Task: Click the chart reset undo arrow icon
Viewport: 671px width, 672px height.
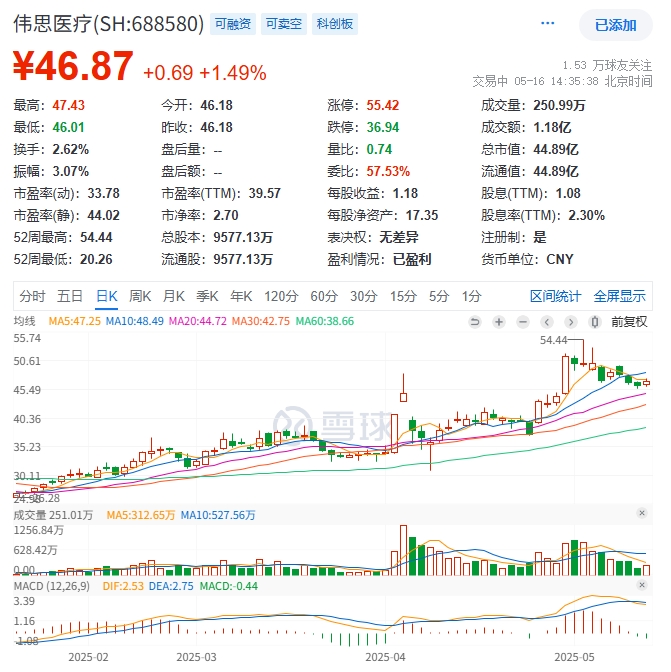Action: (475, 321)
